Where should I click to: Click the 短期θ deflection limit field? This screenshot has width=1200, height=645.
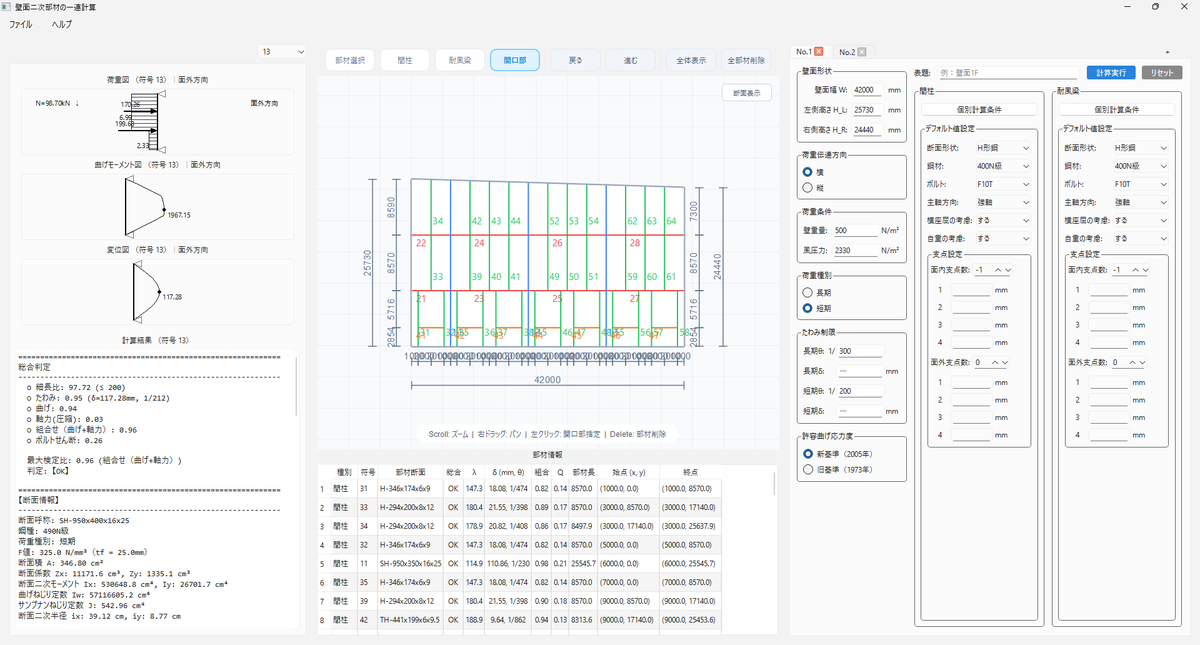(x=862, y=391)
